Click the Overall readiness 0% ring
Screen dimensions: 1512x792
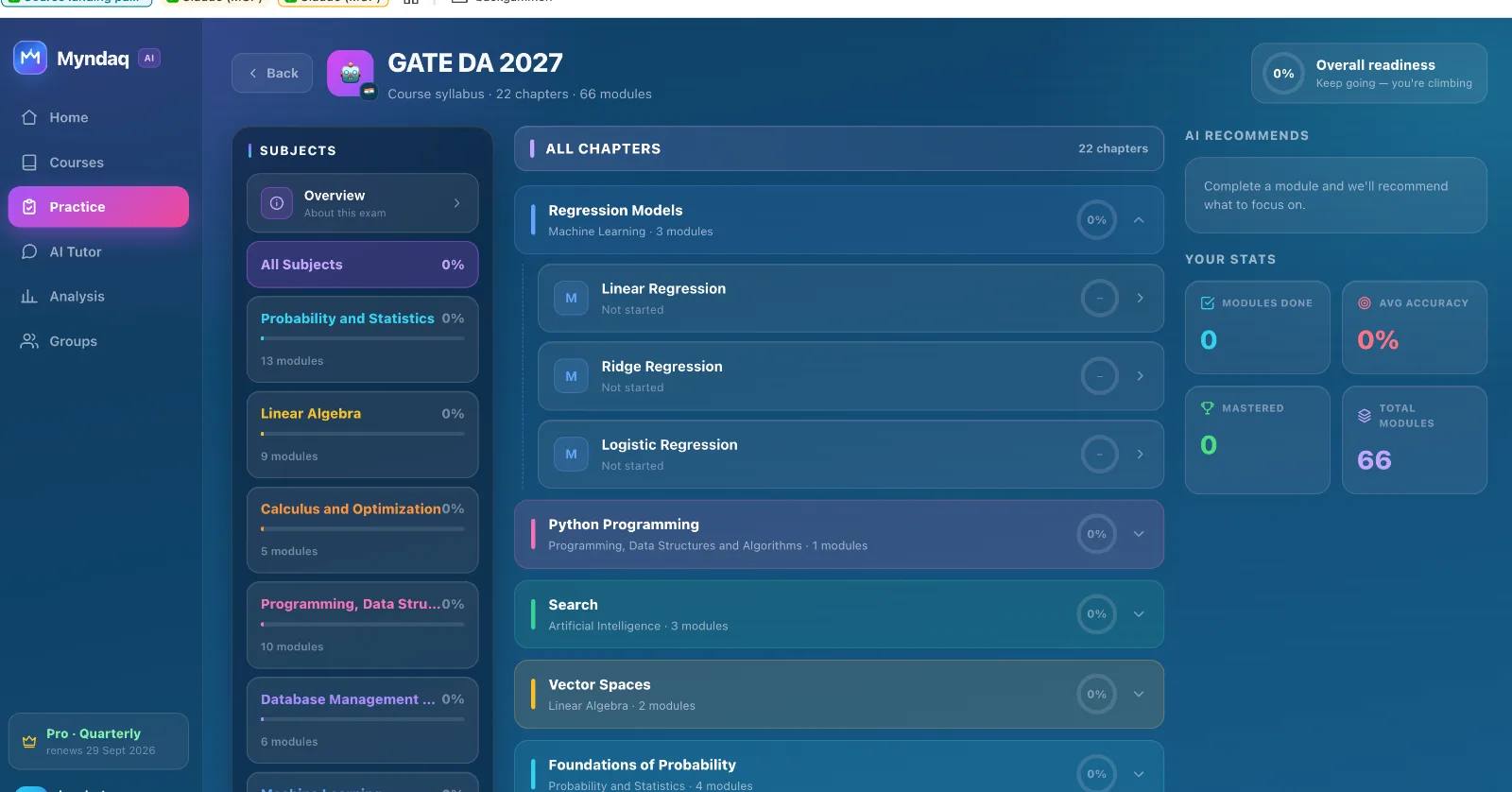click(x=1283, y=73)
